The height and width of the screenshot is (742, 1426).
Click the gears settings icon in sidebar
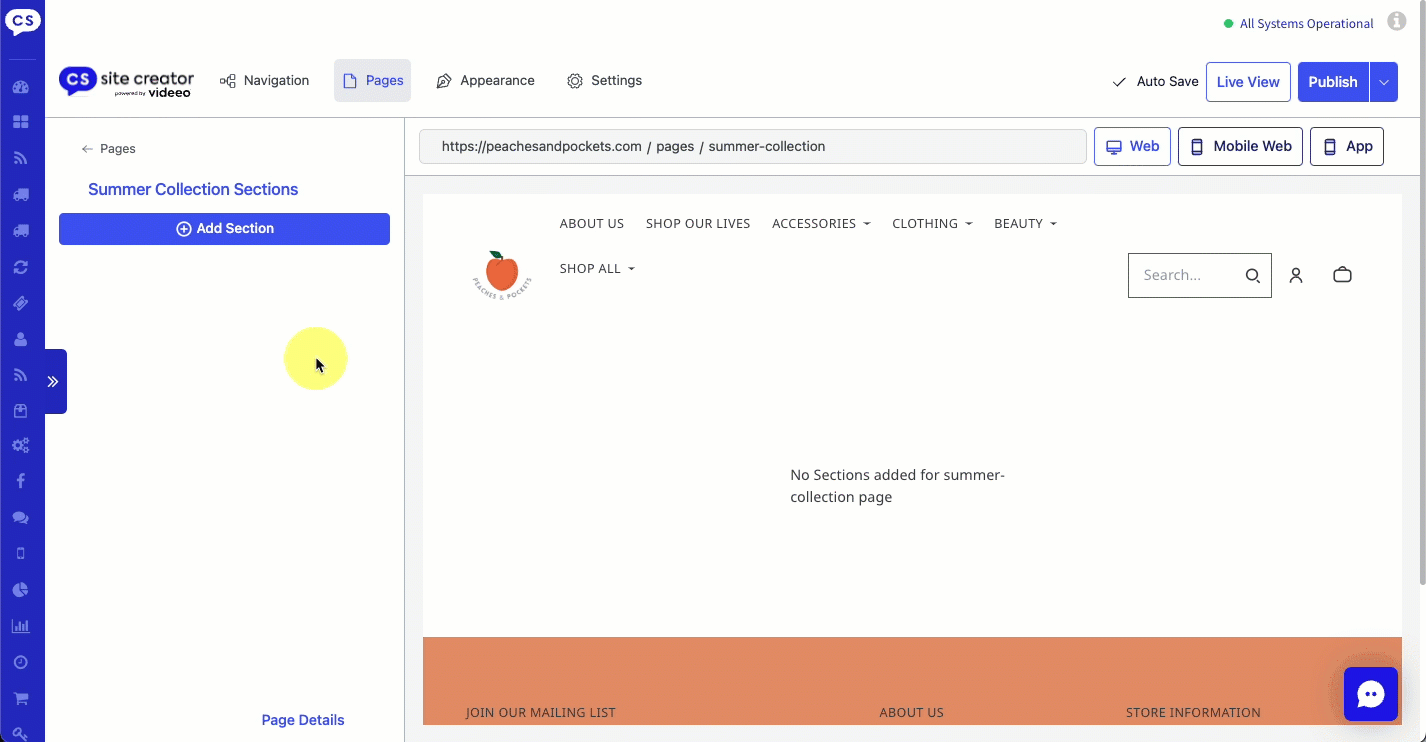point(21,445)
